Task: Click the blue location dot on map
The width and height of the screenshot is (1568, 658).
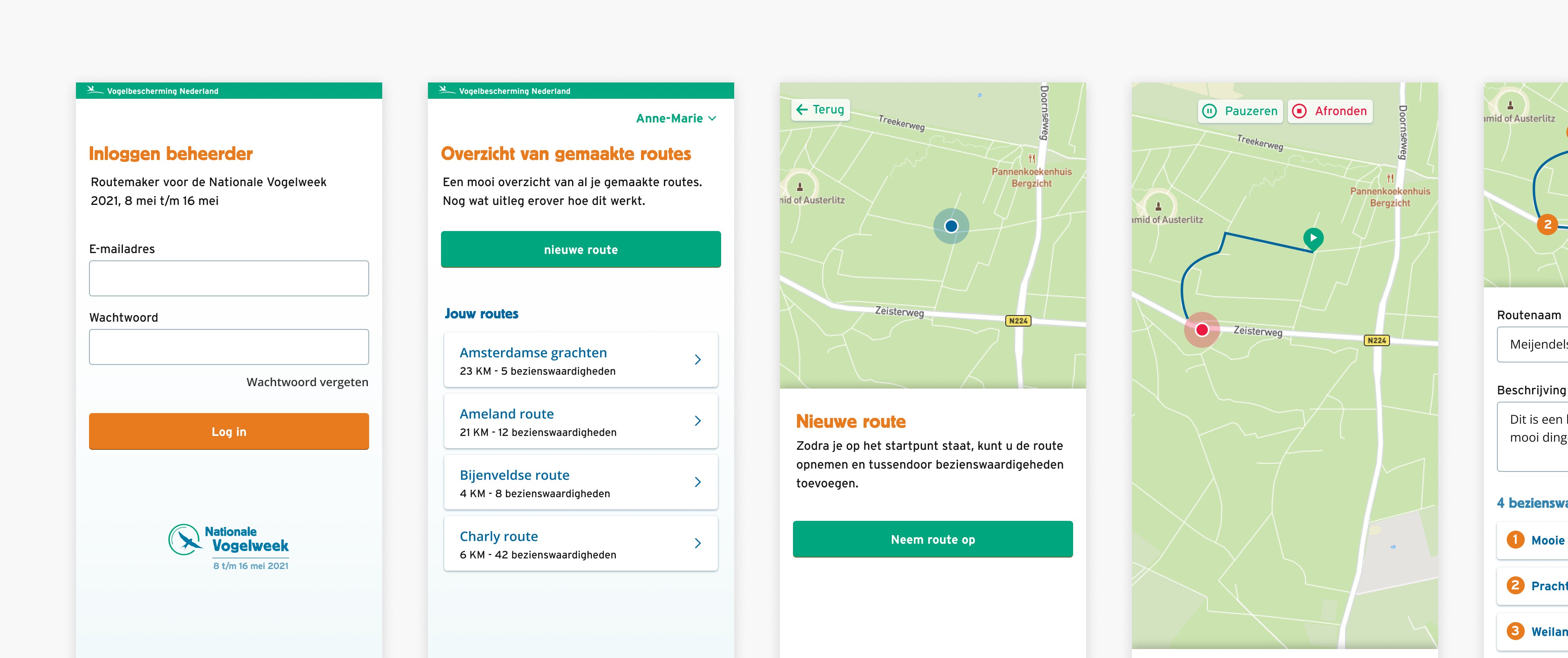Action: [951, 227]
